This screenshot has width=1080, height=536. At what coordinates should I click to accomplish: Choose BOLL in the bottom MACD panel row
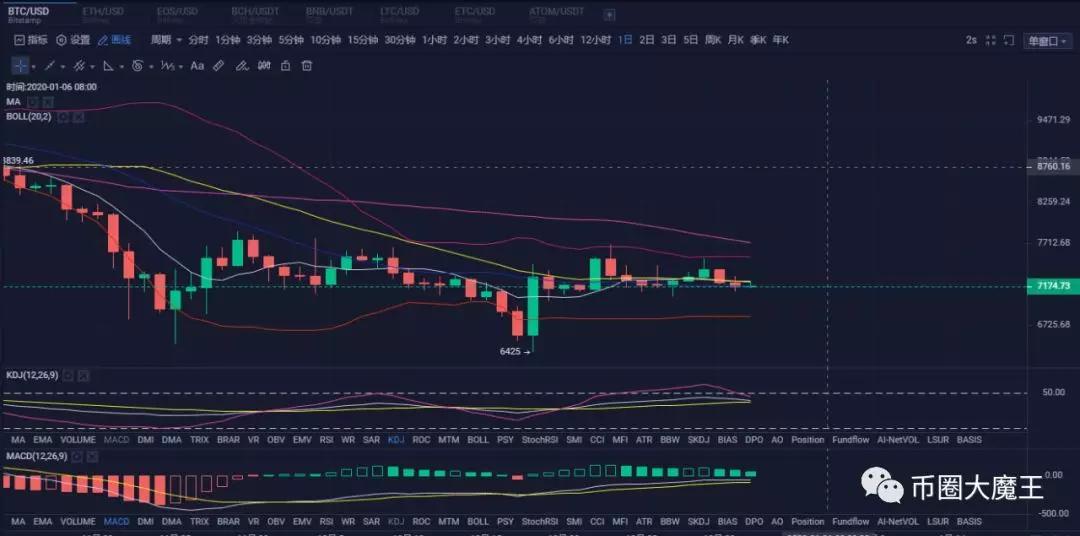pos(478,522)
